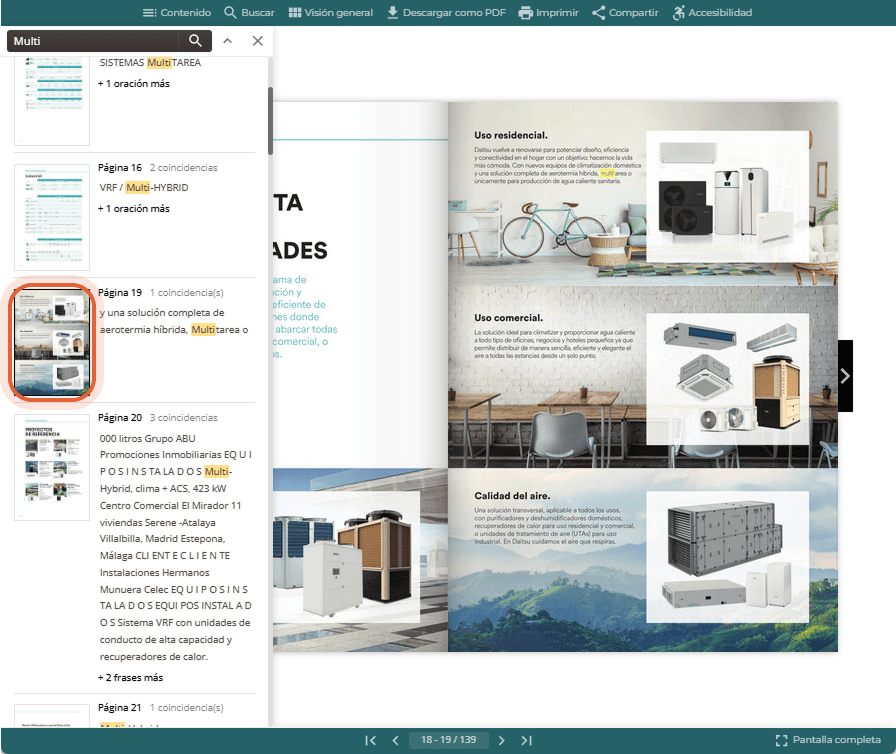Collapse search results with the up chevron
Screen dimensions: 896x754
pyautogui.click(x=227, y=41)
